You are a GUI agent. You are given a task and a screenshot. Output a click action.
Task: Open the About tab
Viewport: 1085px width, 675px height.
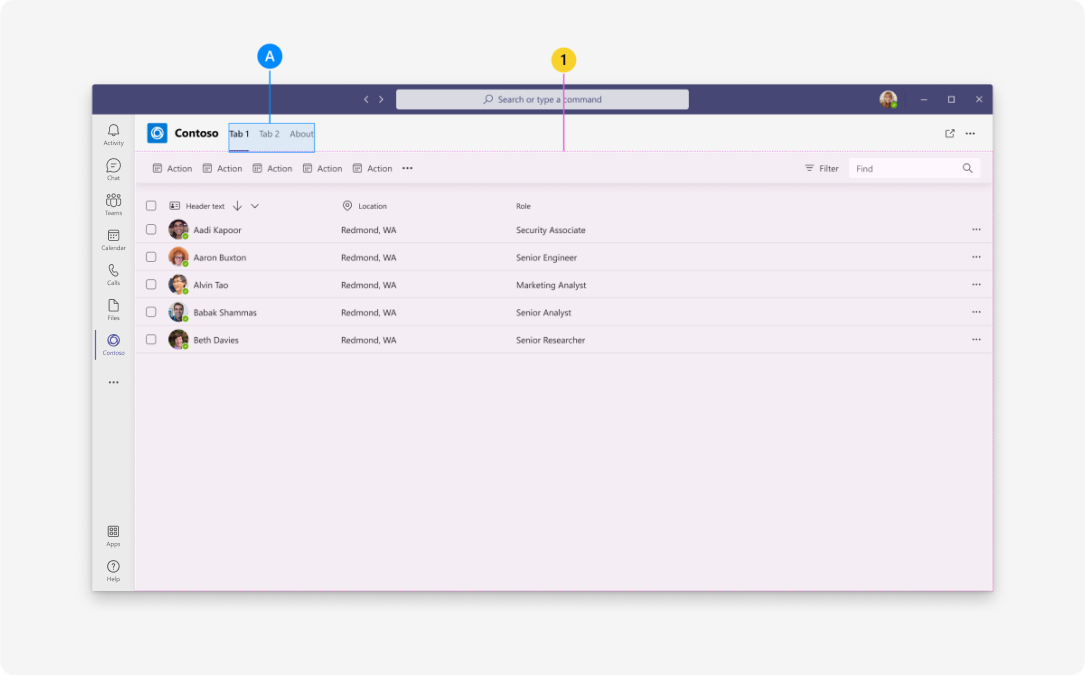pyautogui.click(x=302, y=134)
